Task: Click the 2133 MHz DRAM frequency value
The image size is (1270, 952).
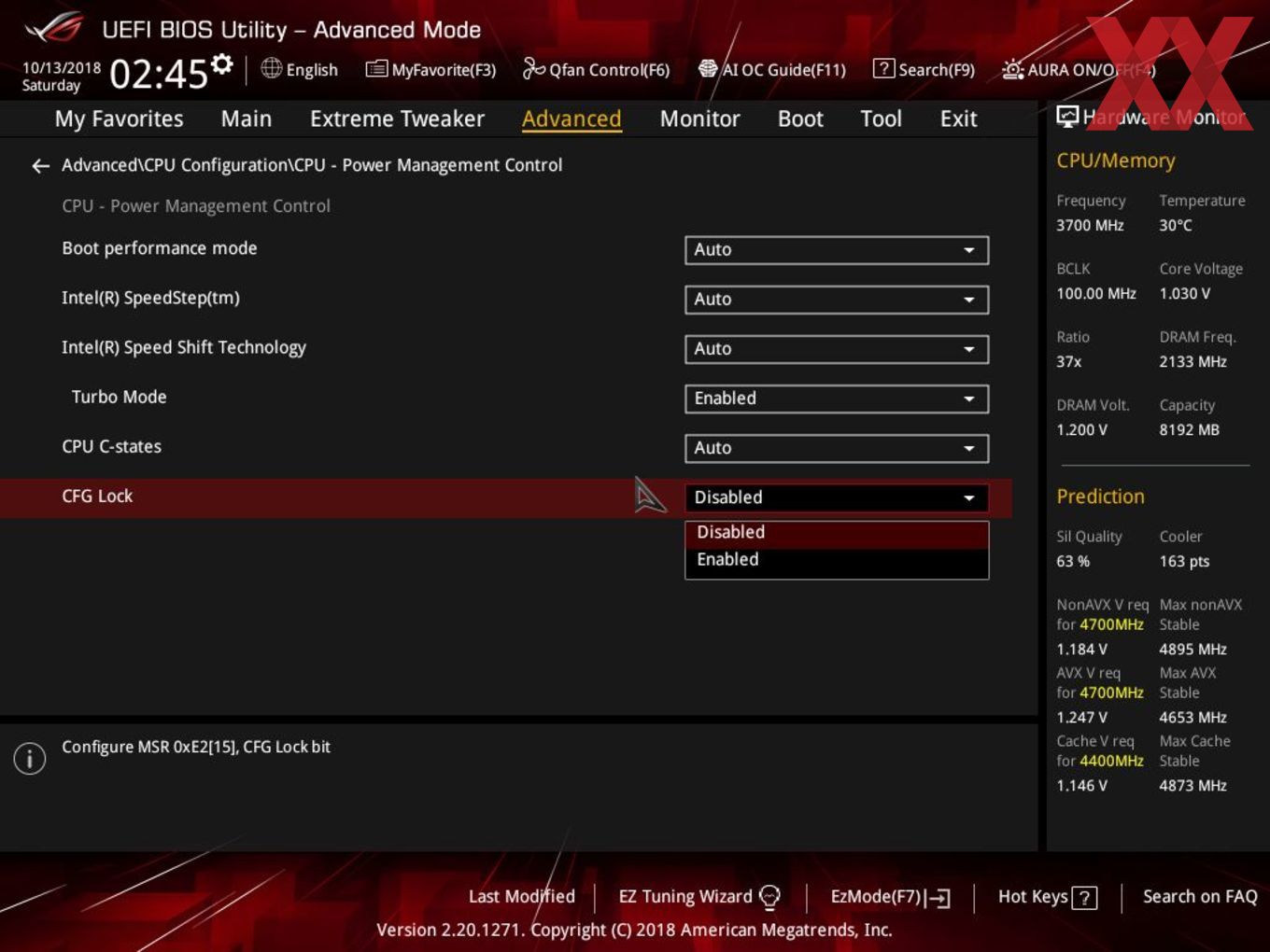Action: click(1192, 362)
